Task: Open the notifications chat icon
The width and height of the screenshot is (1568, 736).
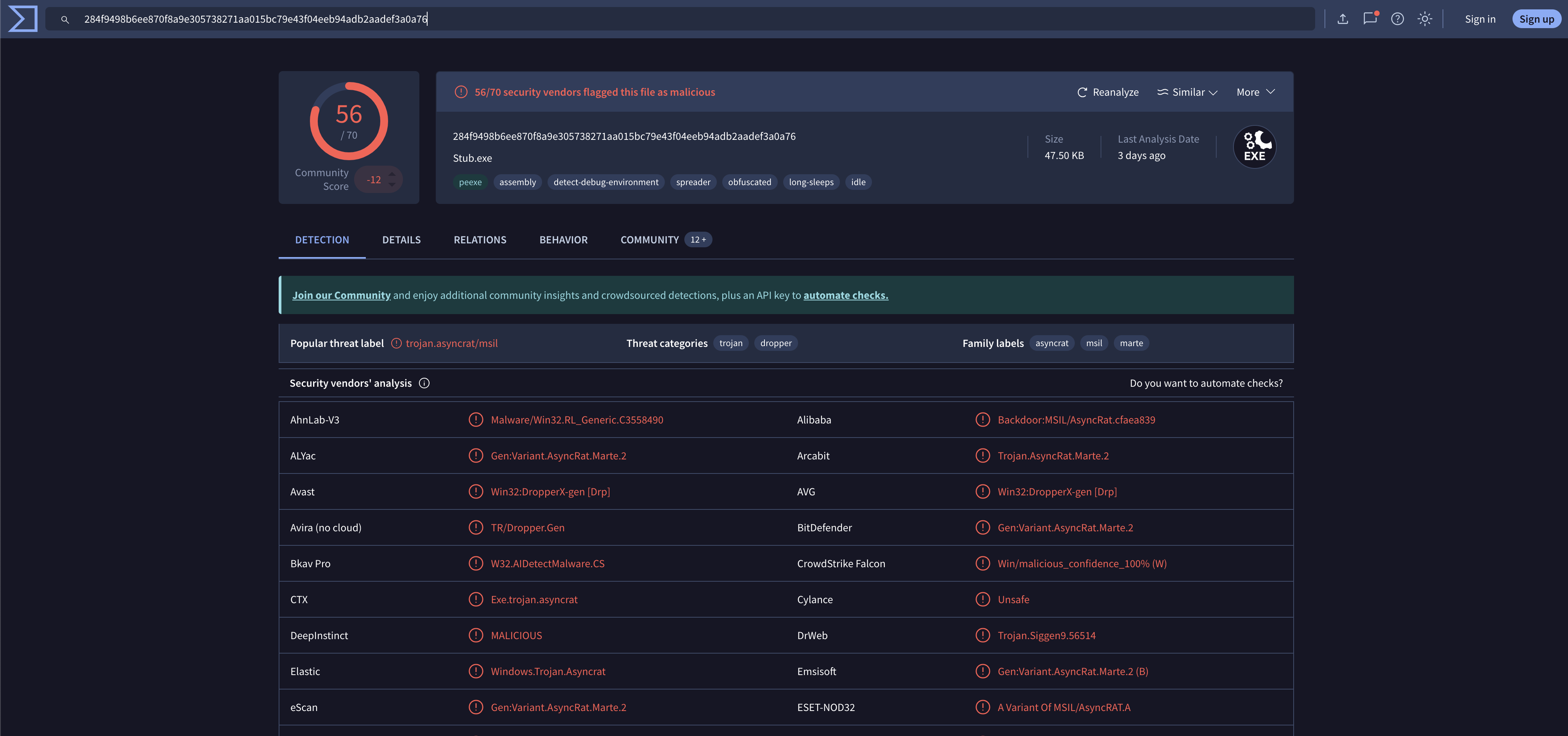Action: pos(1369,18)
